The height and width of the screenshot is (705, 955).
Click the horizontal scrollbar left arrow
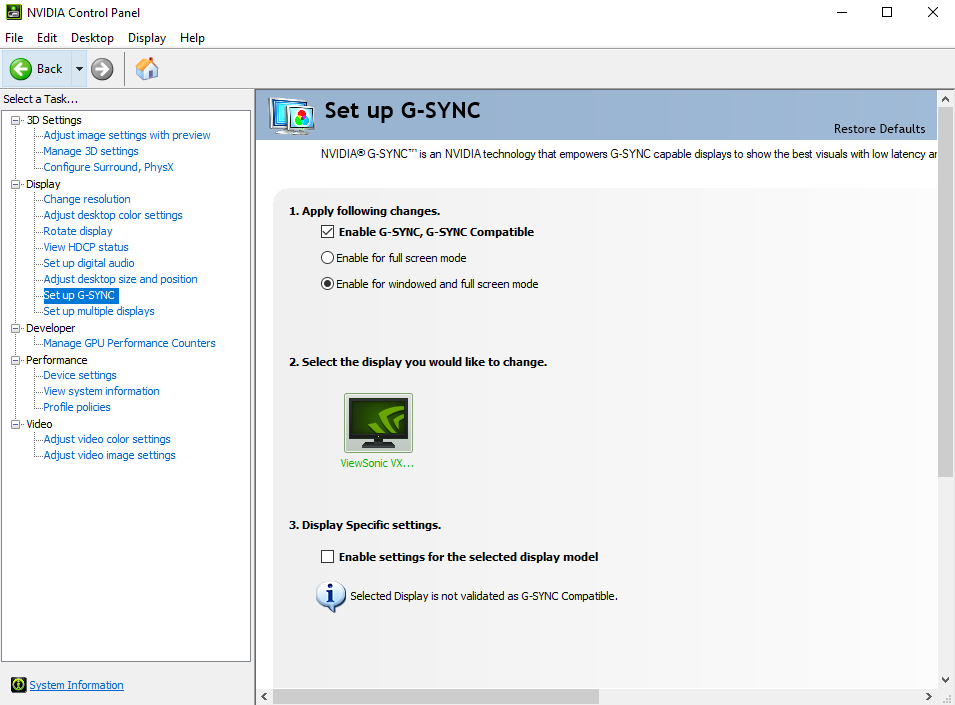[264, 696]
